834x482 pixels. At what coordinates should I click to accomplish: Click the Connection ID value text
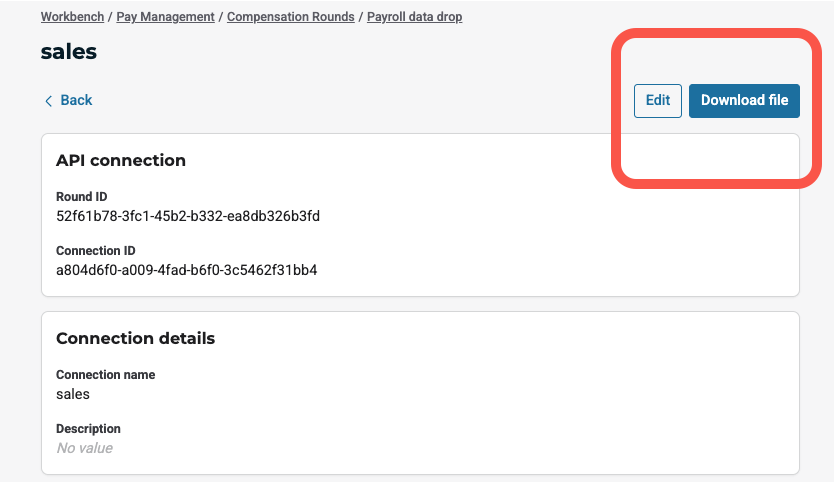tap(186, 270)
